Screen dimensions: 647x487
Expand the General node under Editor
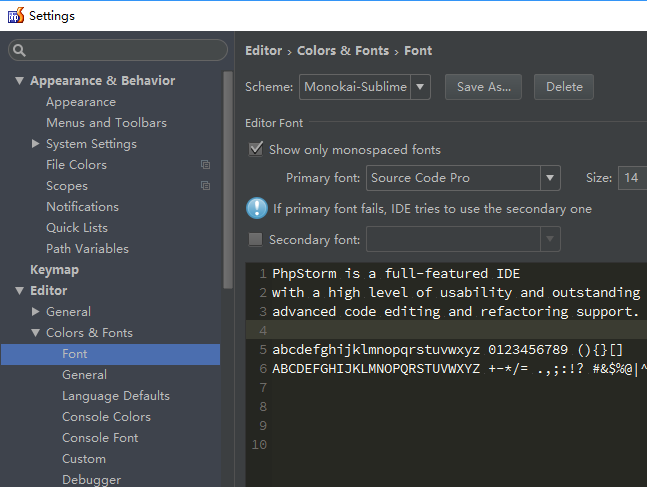pos(35,312)
